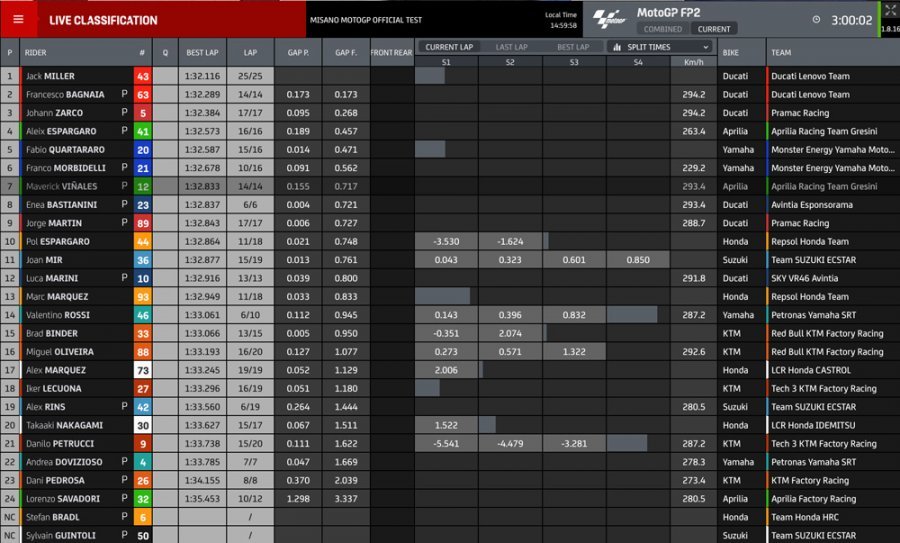Click Jack Miller's number 43 badge

(x=143, y=76)
